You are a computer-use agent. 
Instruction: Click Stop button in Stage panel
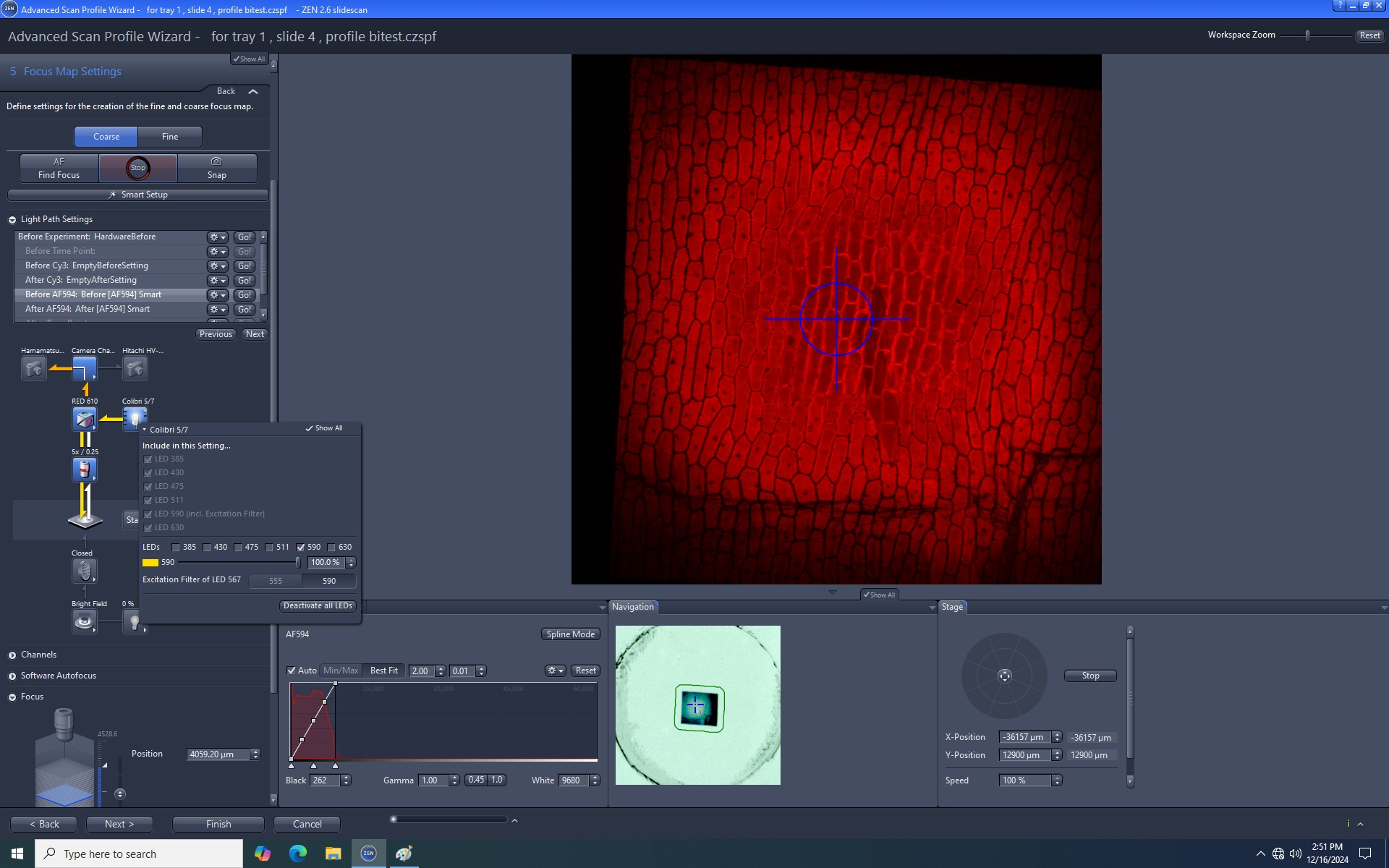pos(1090,676)
